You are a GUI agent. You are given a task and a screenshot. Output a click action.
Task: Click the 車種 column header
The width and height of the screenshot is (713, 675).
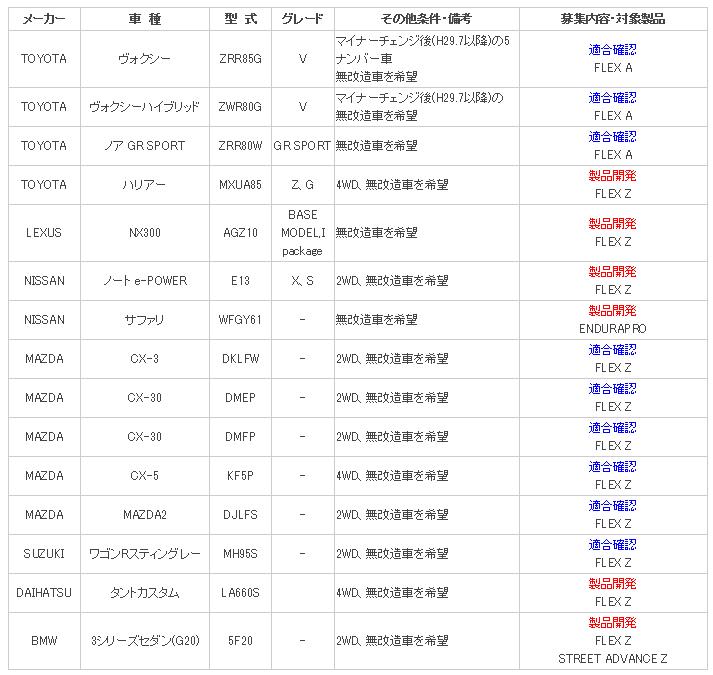pos(145,19)
